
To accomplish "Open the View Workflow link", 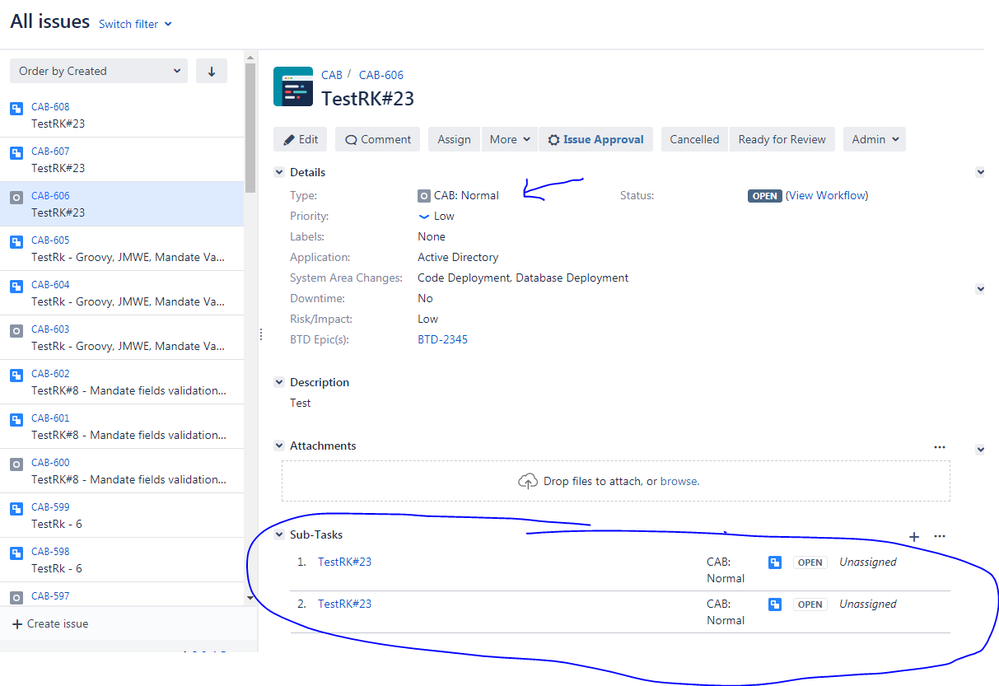I will point(826,196).
